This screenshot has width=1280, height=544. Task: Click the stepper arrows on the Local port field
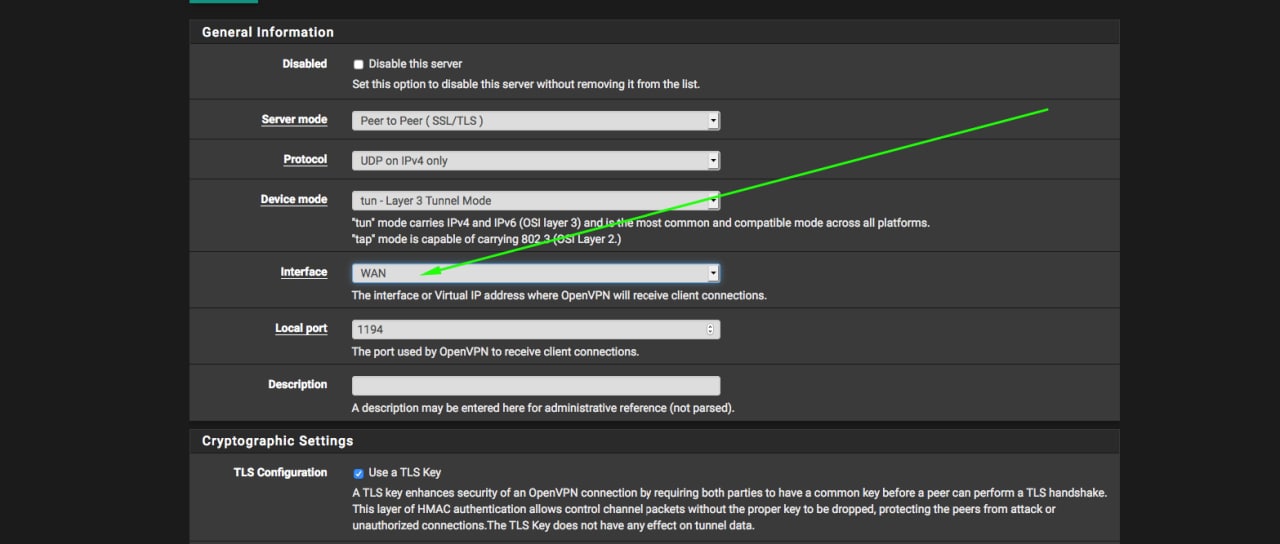pyautogui.click(x=710, y=328)
